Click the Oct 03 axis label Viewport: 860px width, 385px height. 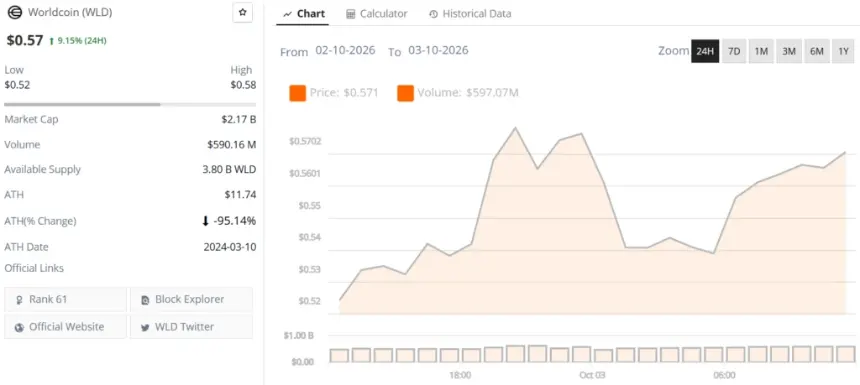click(x=592, y=376)
